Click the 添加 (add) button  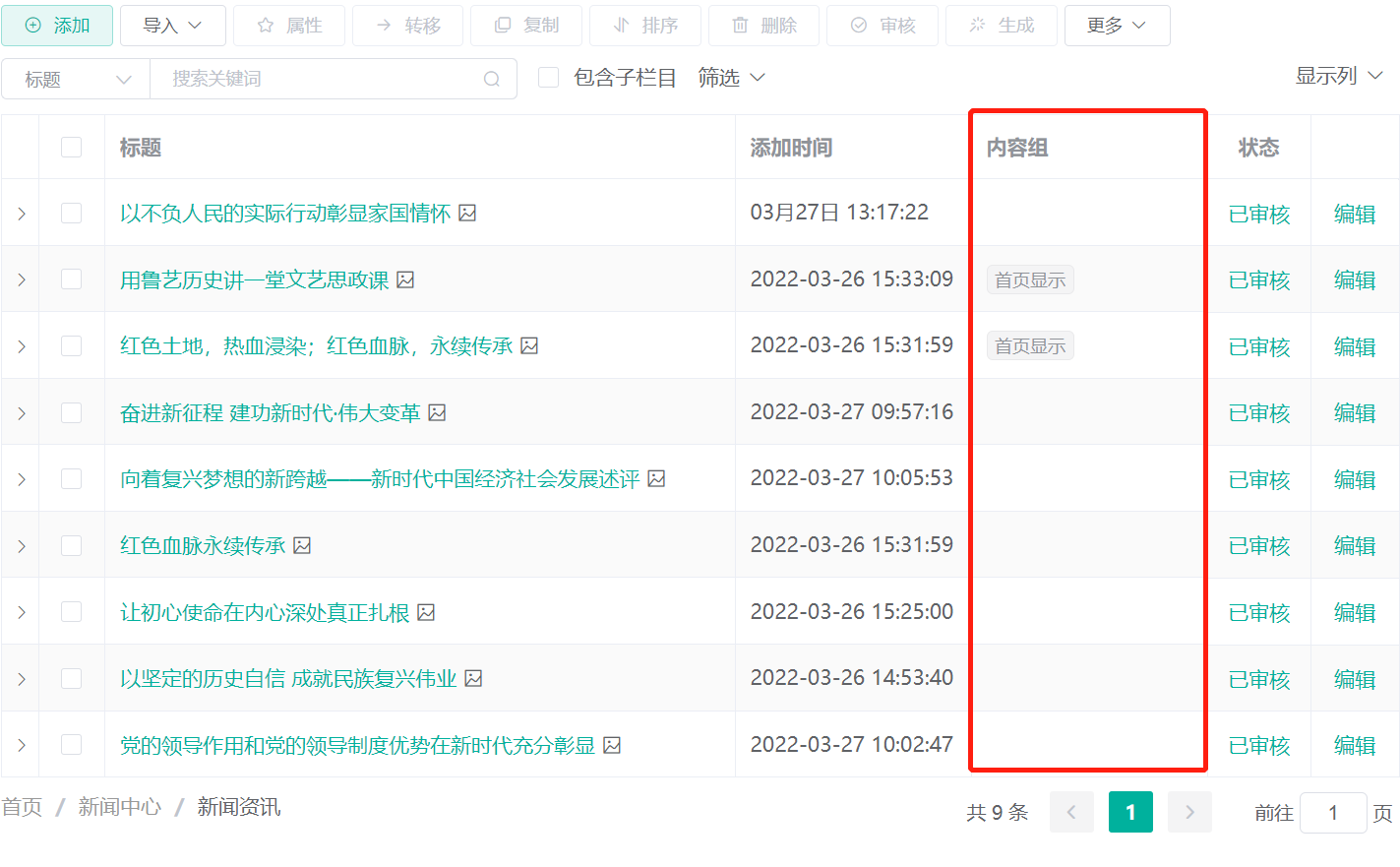click(57, 26)
